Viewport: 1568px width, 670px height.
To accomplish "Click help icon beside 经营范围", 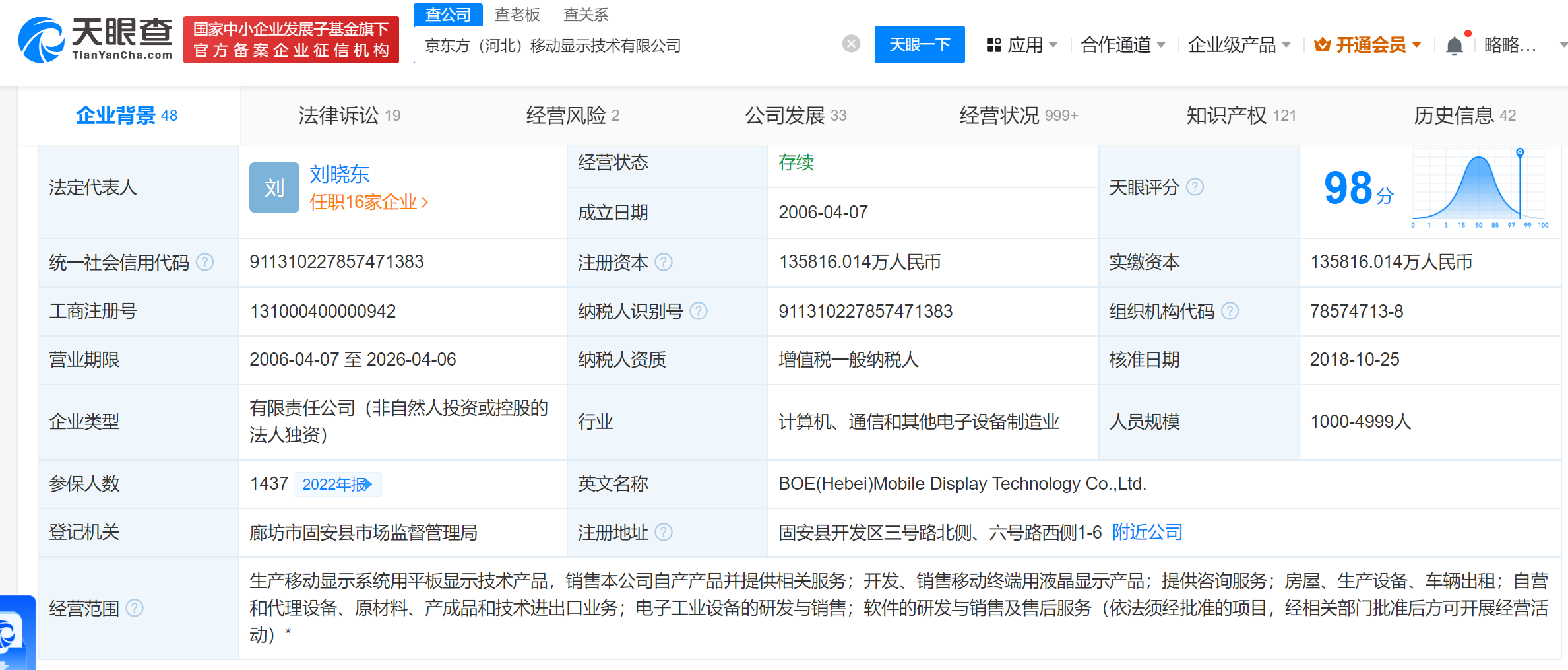I will (135, 608).
